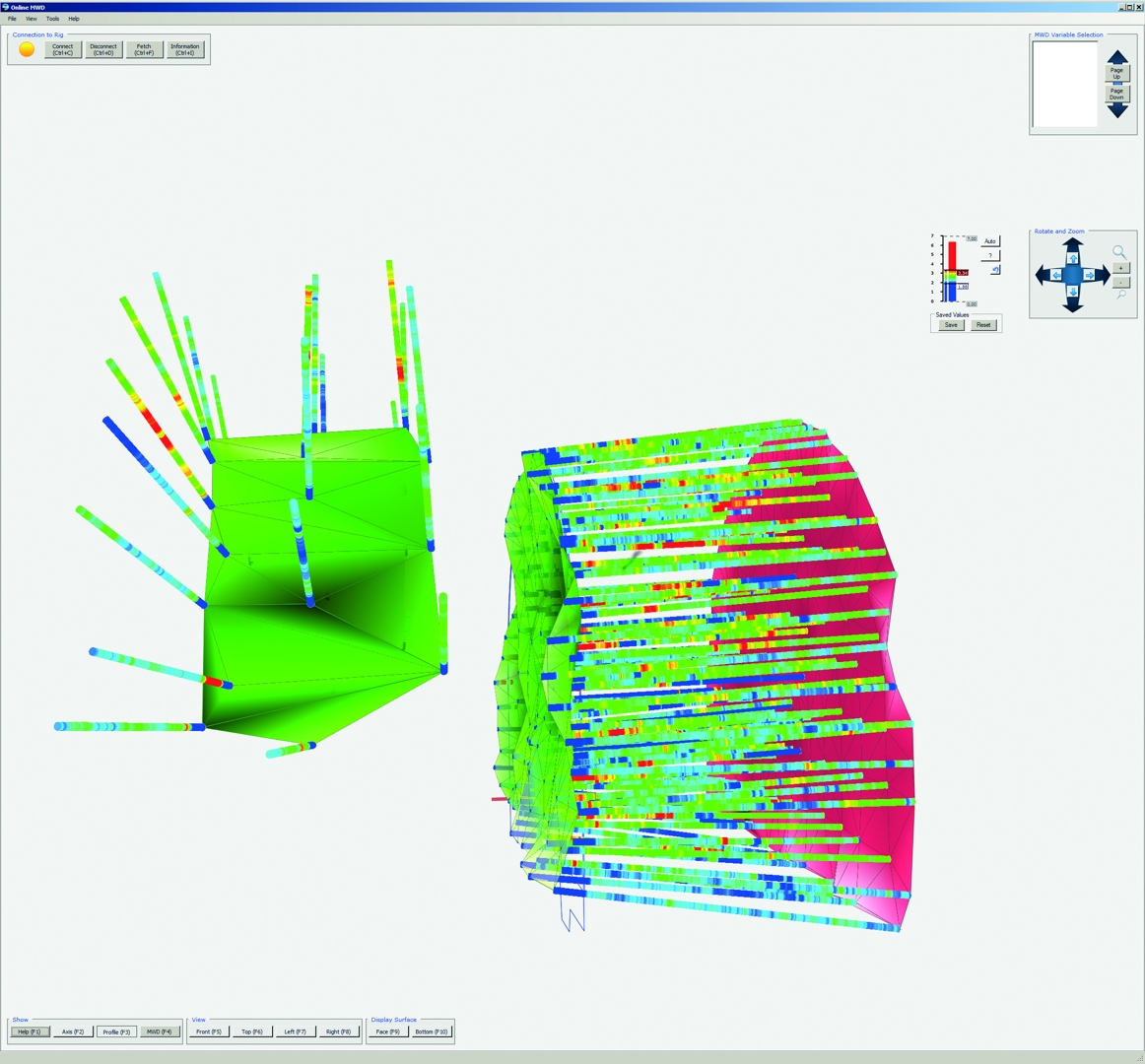
Task: Click the downward rotate arrow icon
Action: click(1073, 293)
